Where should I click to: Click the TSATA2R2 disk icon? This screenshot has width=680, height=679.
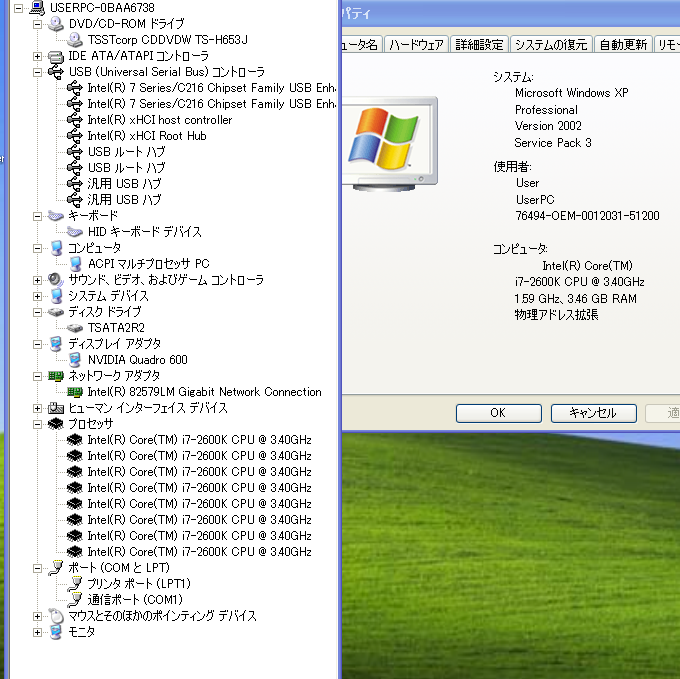(75, 328)
